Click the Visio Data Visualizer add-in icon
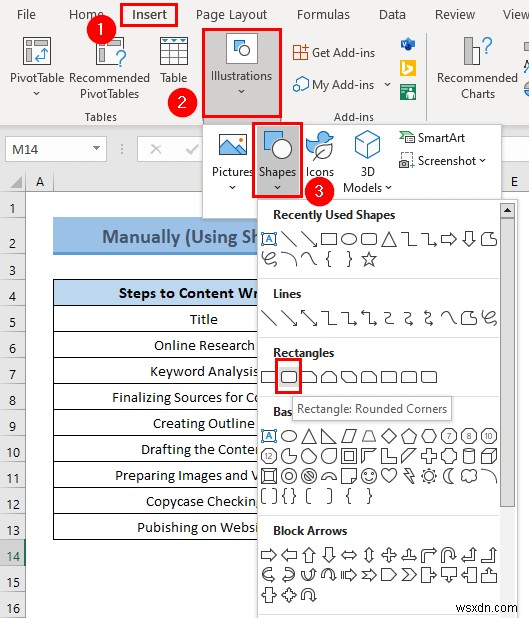 [408, 44]
